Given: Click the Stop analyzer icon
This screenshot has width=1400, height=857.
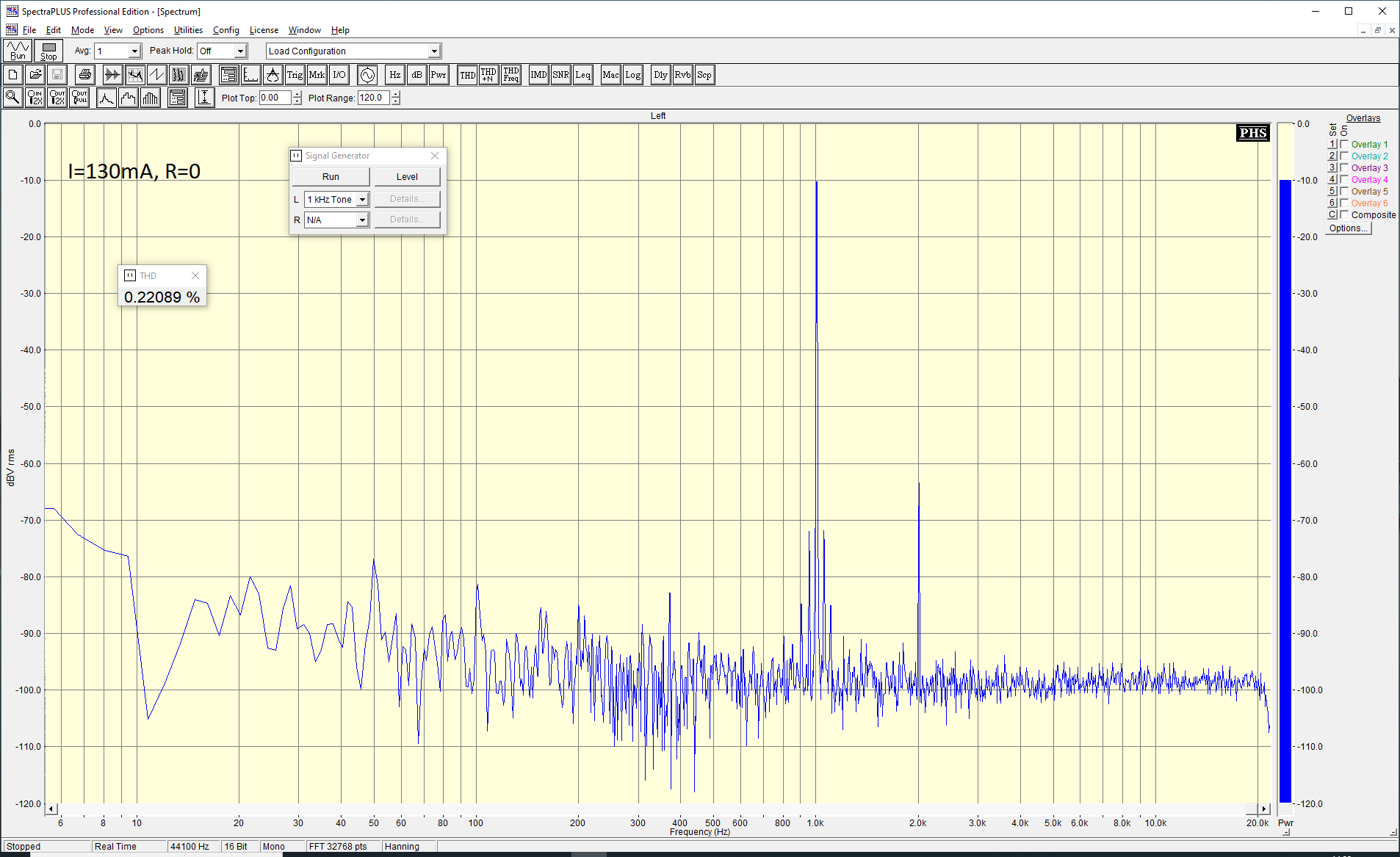Looking at the screenshot, I should click(48, 51).
